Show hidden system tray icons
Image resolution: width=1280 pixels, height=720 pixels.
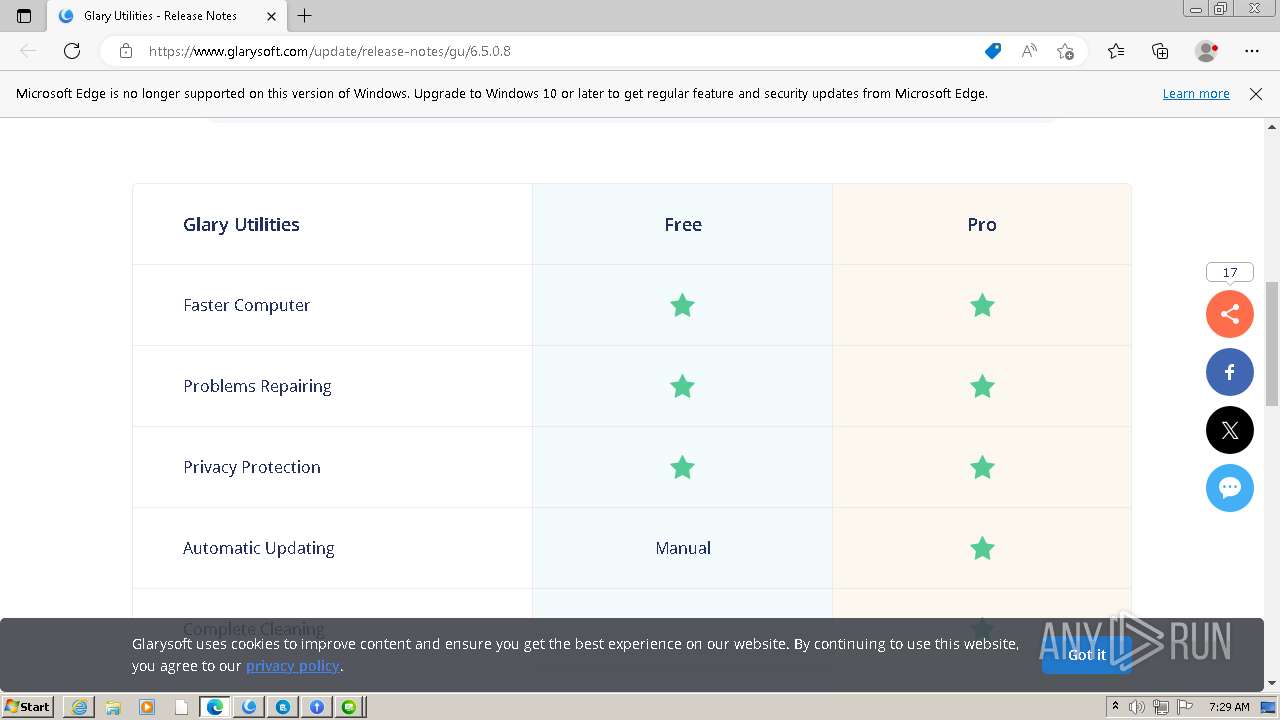(1115, 707)
